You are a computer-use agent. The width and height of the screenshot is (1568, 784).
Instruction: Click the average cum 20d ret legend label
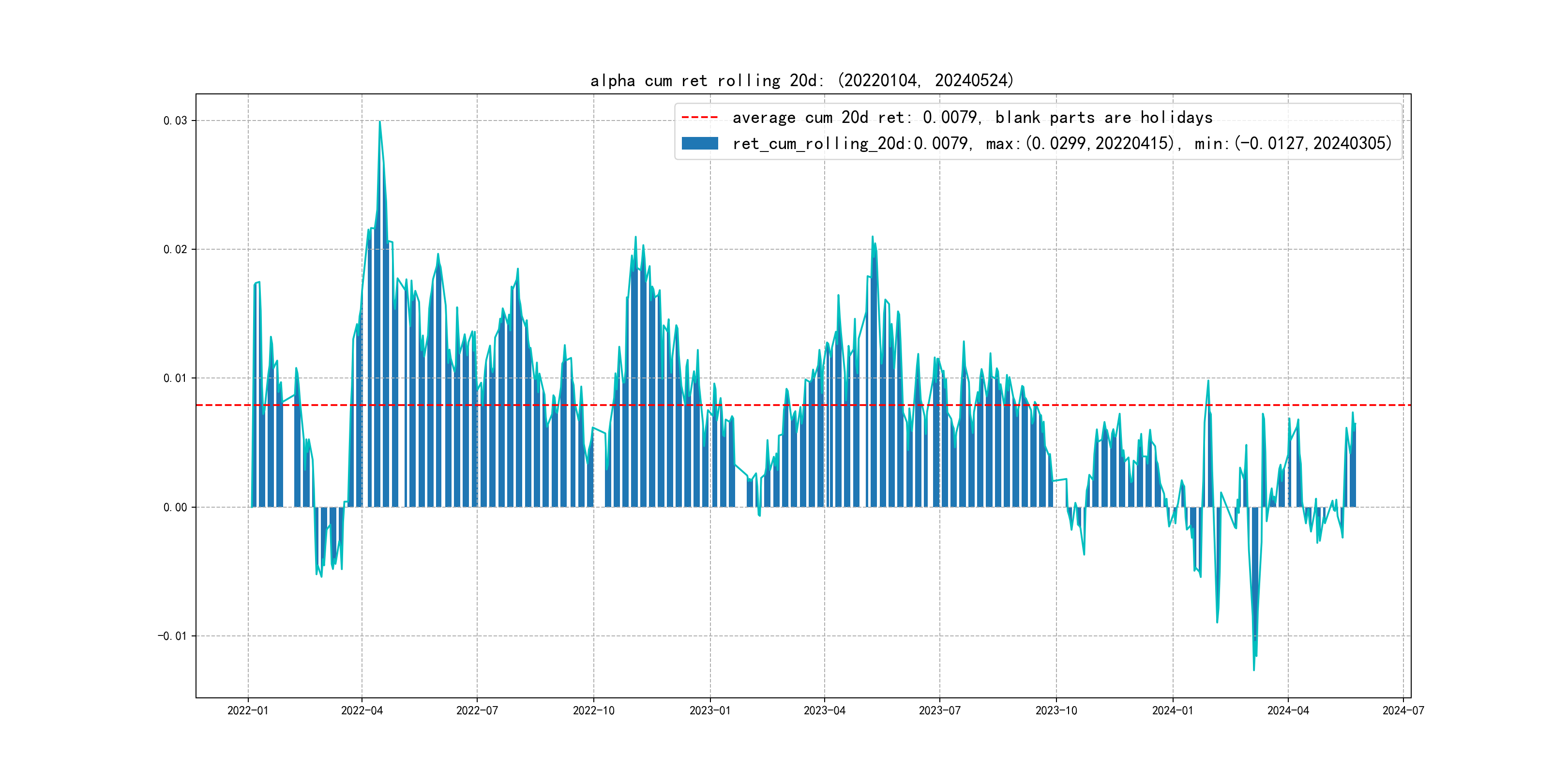[972, 118]
